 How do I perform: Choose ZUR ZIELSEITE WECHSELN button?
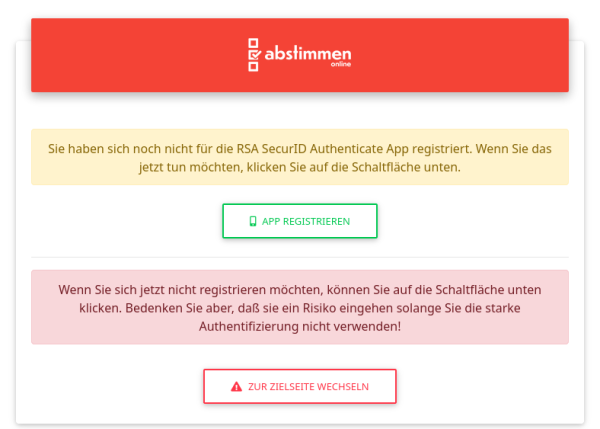(x=300, y=386)
